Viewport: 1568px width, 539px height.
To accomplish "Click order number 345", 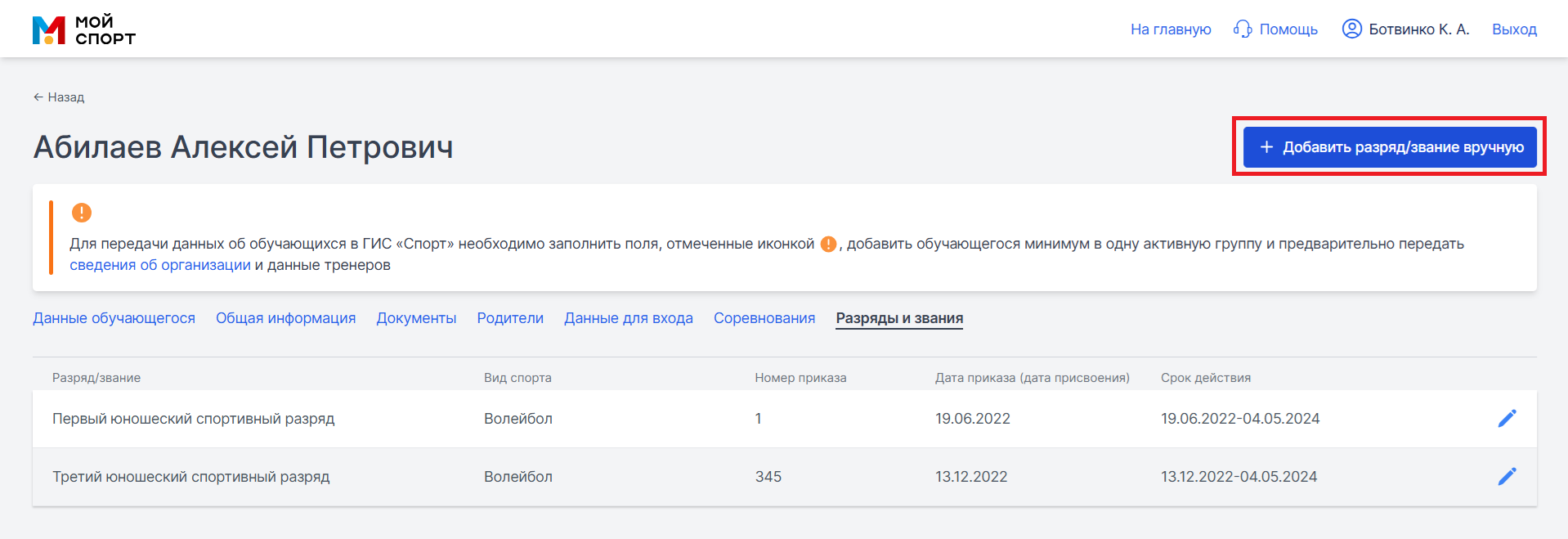I will [x=768, y=477].
